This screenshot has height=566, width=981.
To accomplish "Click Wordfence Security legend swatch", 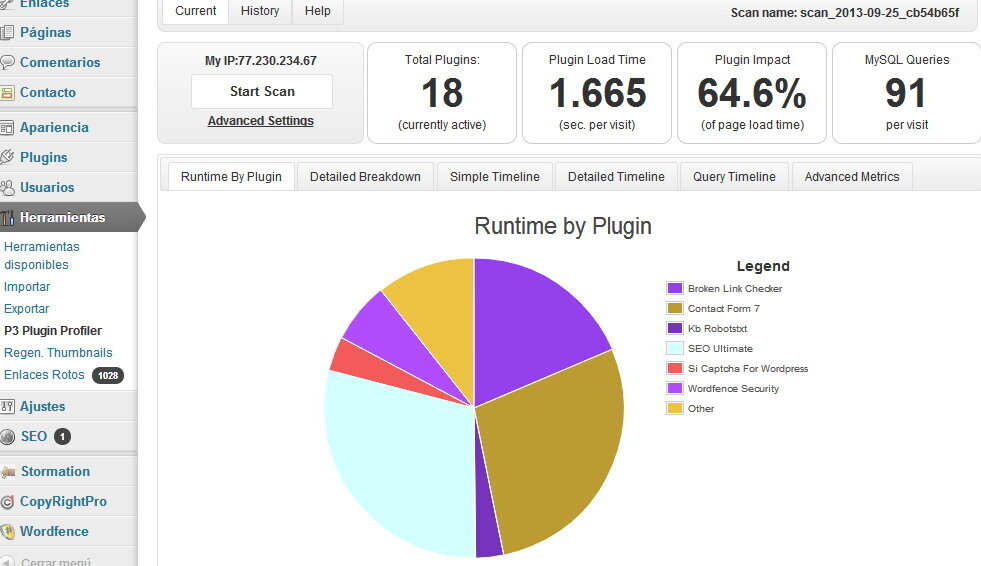I will tap(674, 388).
